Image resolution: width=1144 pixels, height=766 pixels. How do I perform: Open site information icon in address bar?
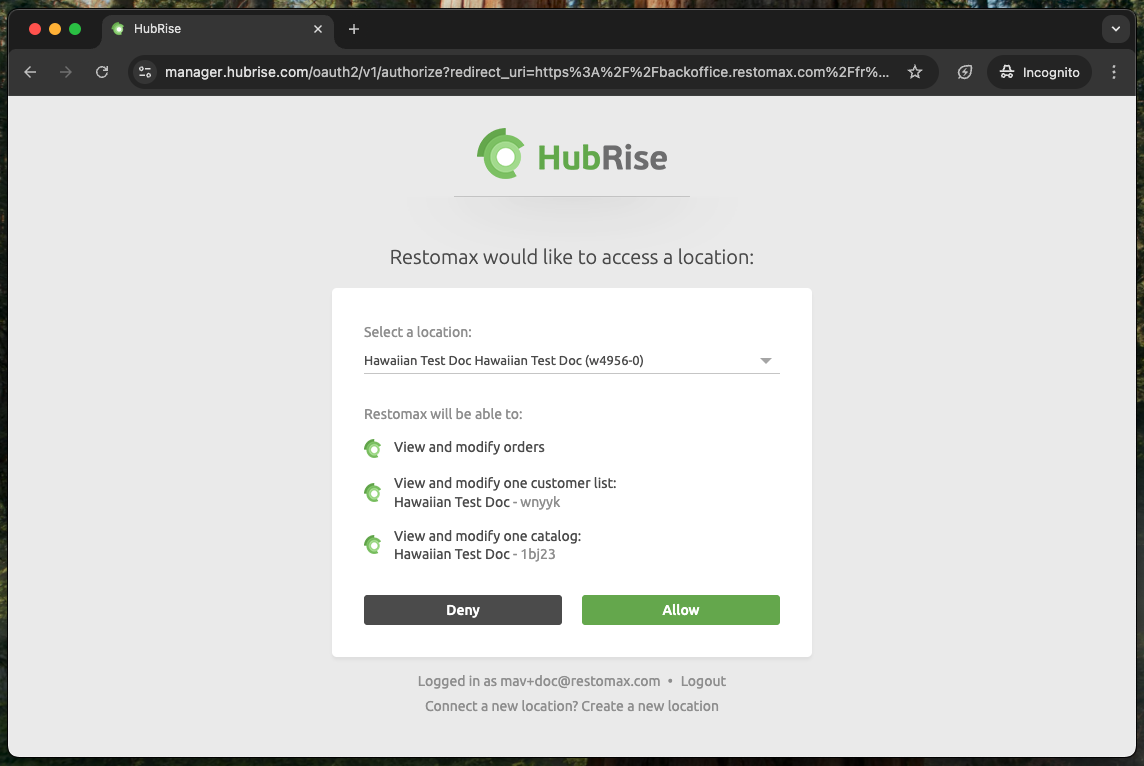click(145, 72)
